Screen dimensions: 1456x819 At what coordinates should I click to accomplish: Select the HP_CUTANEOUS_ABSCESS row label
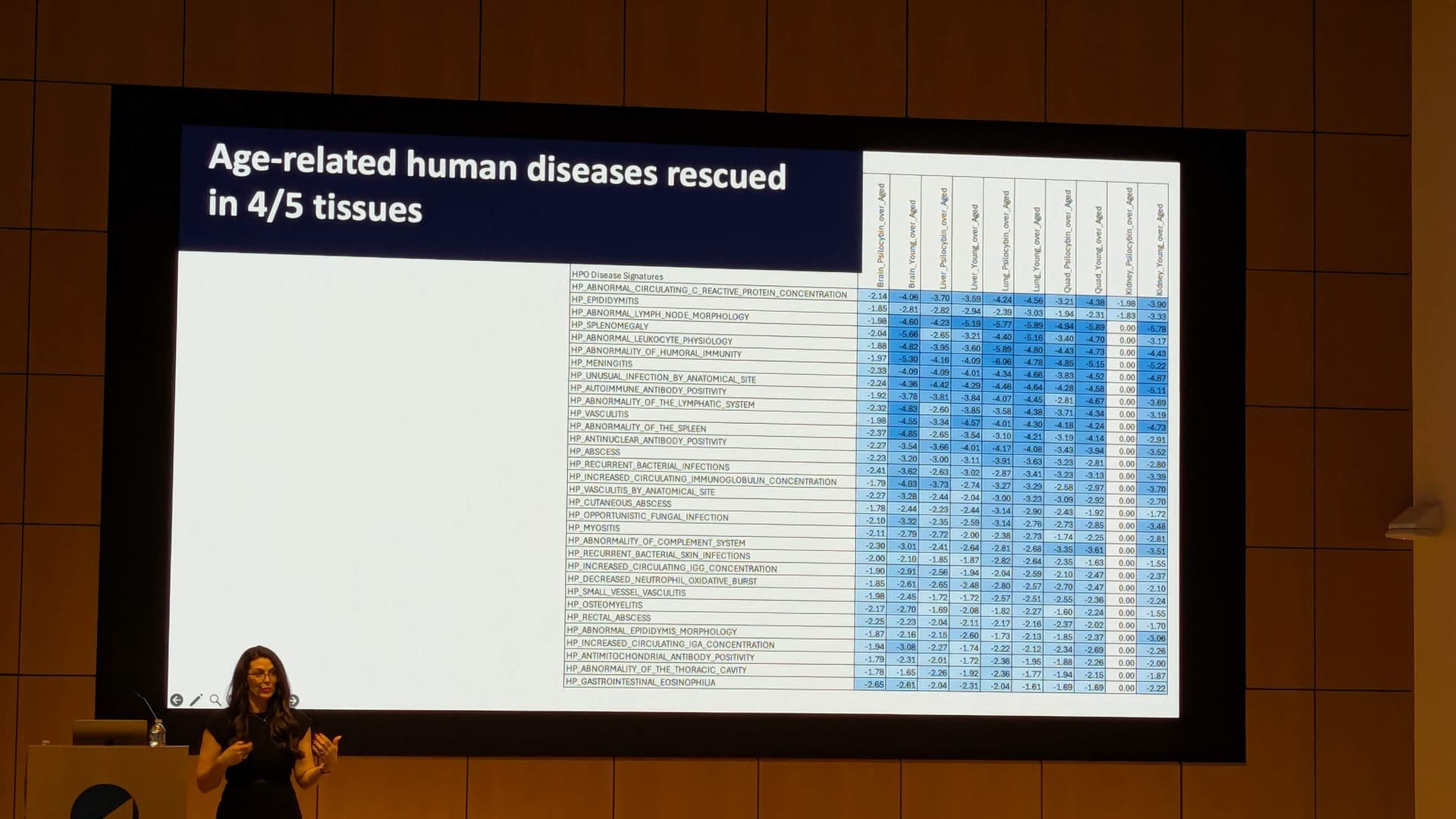(x=620, y=504)
